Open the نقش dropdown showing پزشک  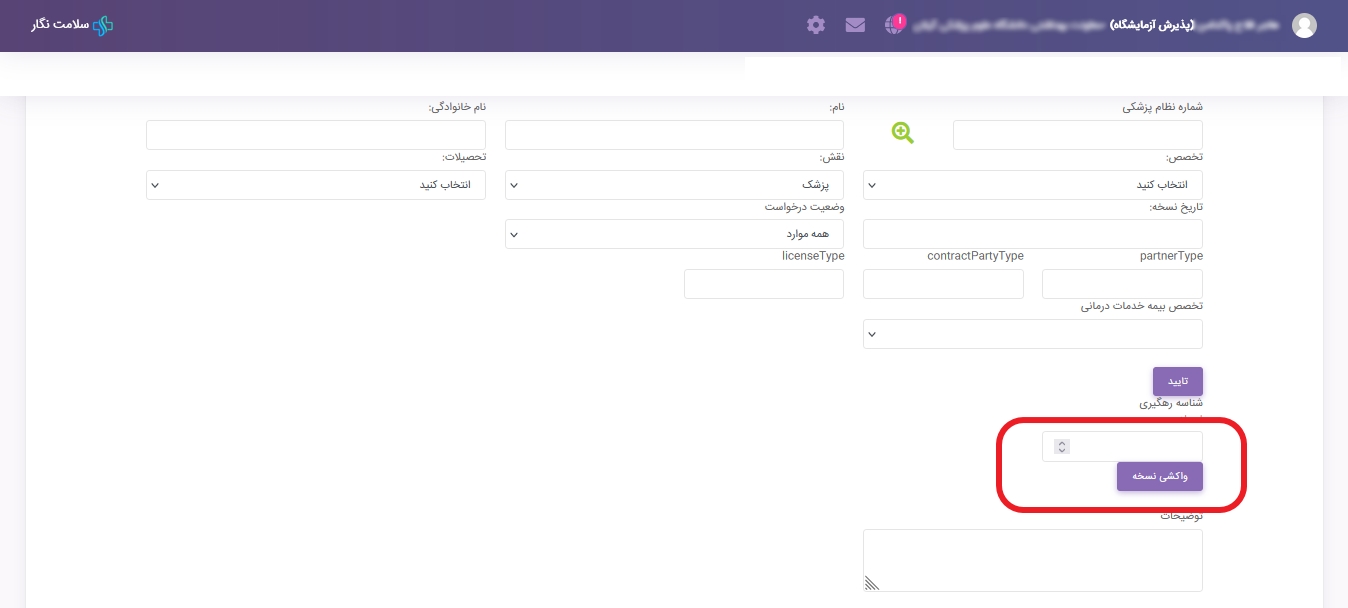tap(674, 185)
